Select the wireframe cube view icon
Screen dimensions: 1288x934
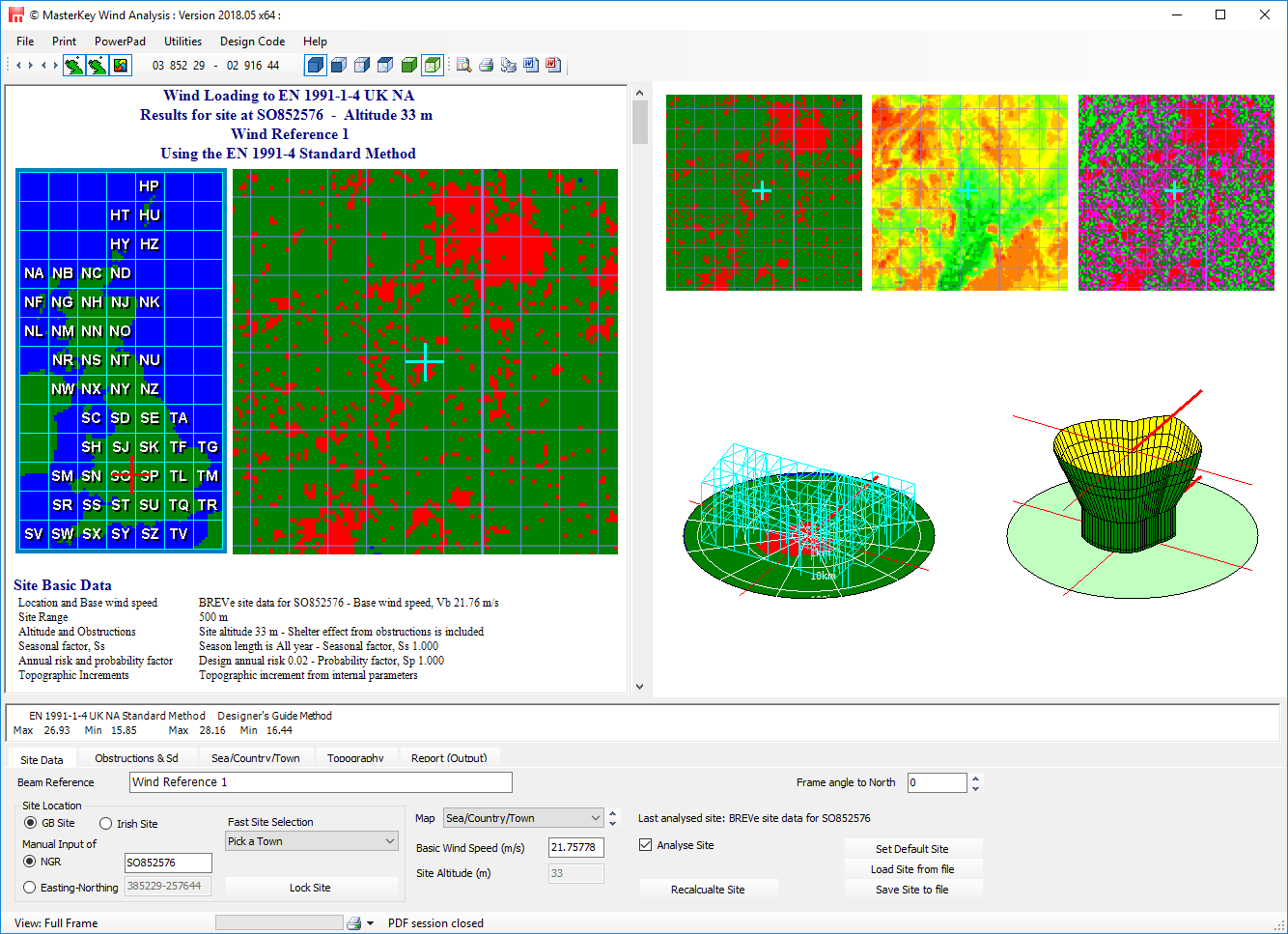362,65
